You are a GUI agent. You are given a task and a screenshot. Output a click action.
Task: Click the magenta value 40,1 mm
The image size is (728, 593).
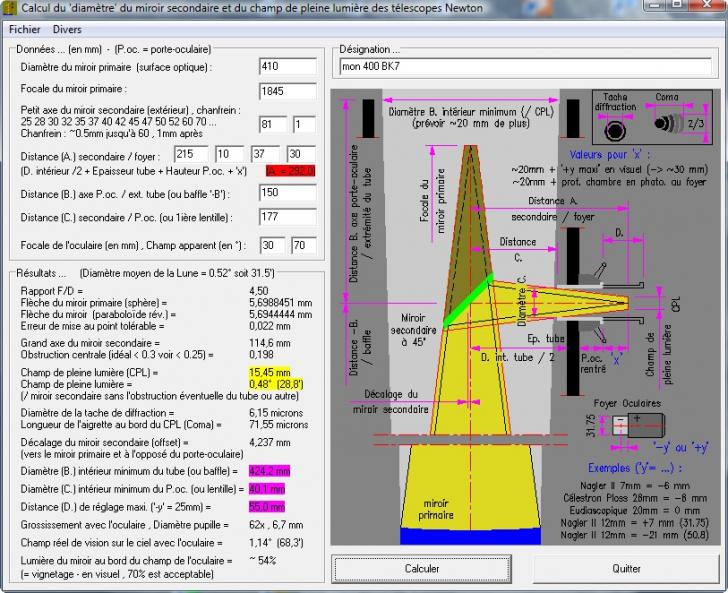tap(267, 489)
